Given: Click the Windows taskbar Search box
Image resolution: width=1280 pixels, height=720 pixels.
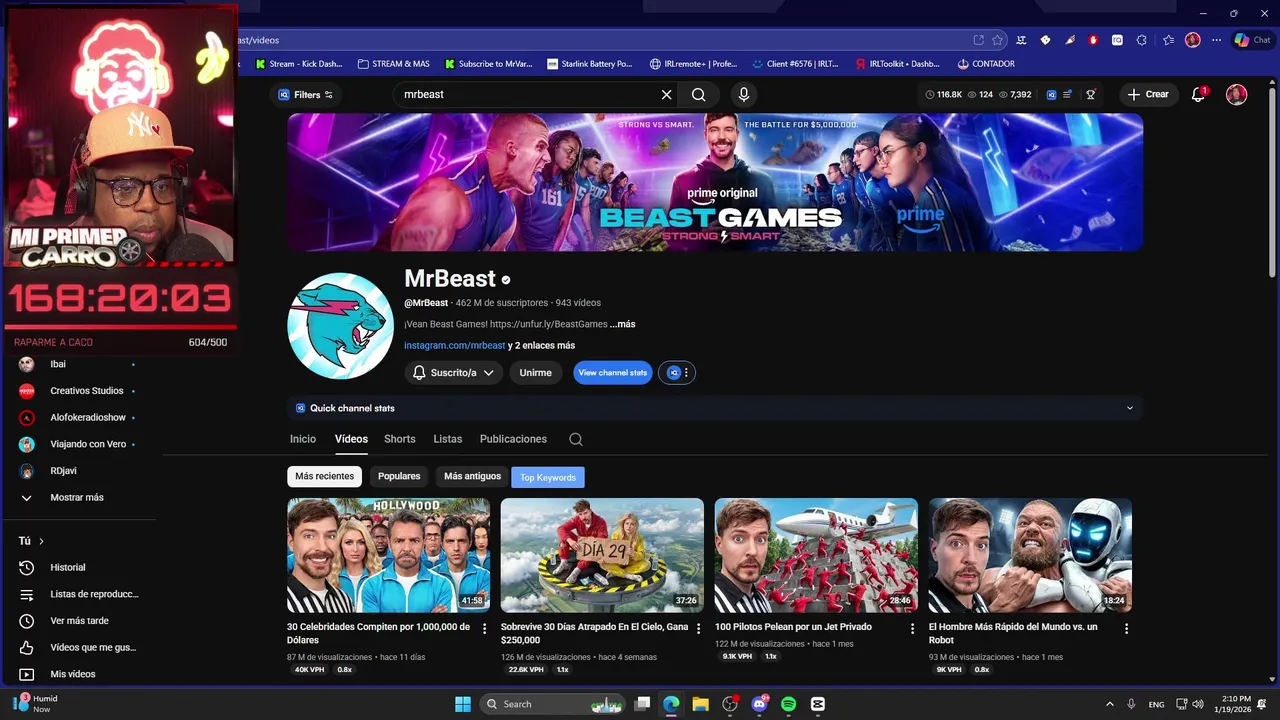Looking at the screenshot, I should point(552,704).
